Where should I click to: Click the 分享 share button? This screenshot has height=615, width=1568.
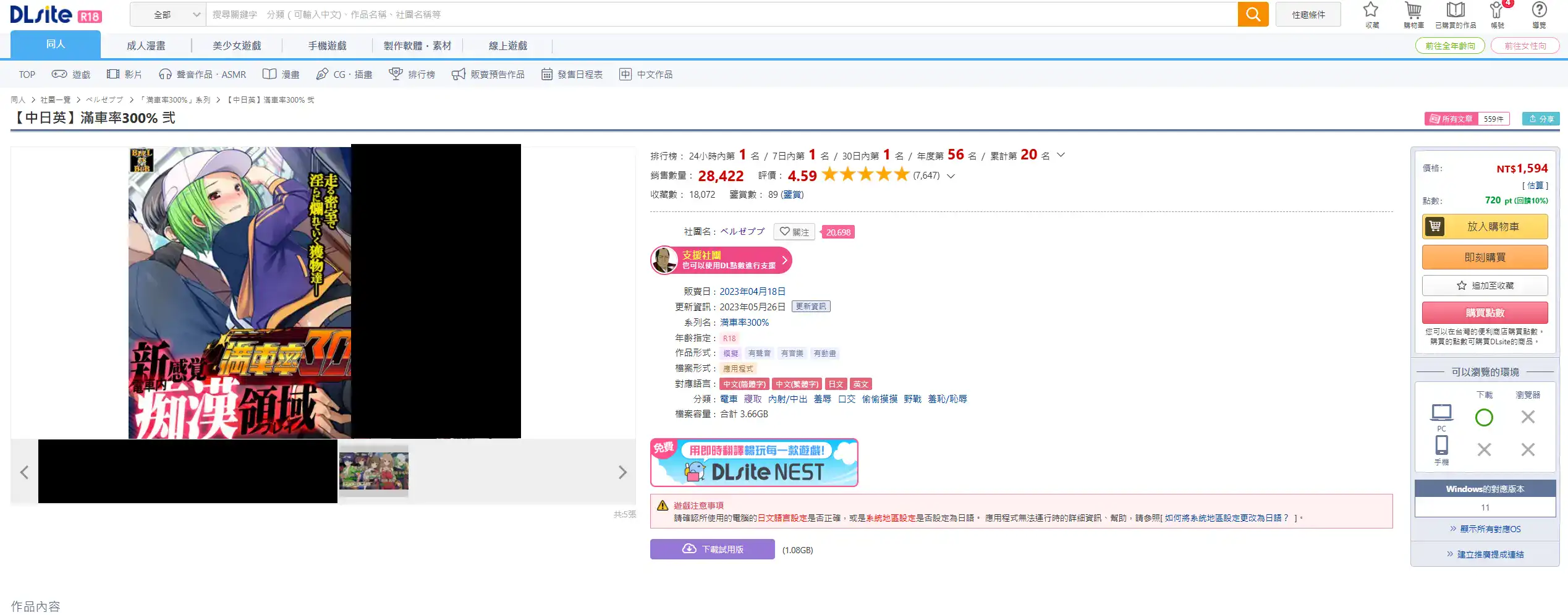[x=1541, y=119]
